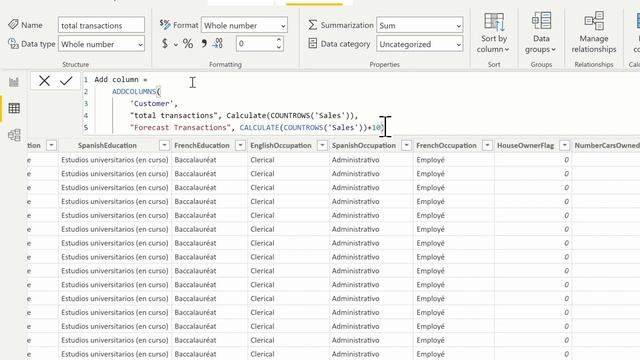Click the Data type icon

tap(13, 43)
